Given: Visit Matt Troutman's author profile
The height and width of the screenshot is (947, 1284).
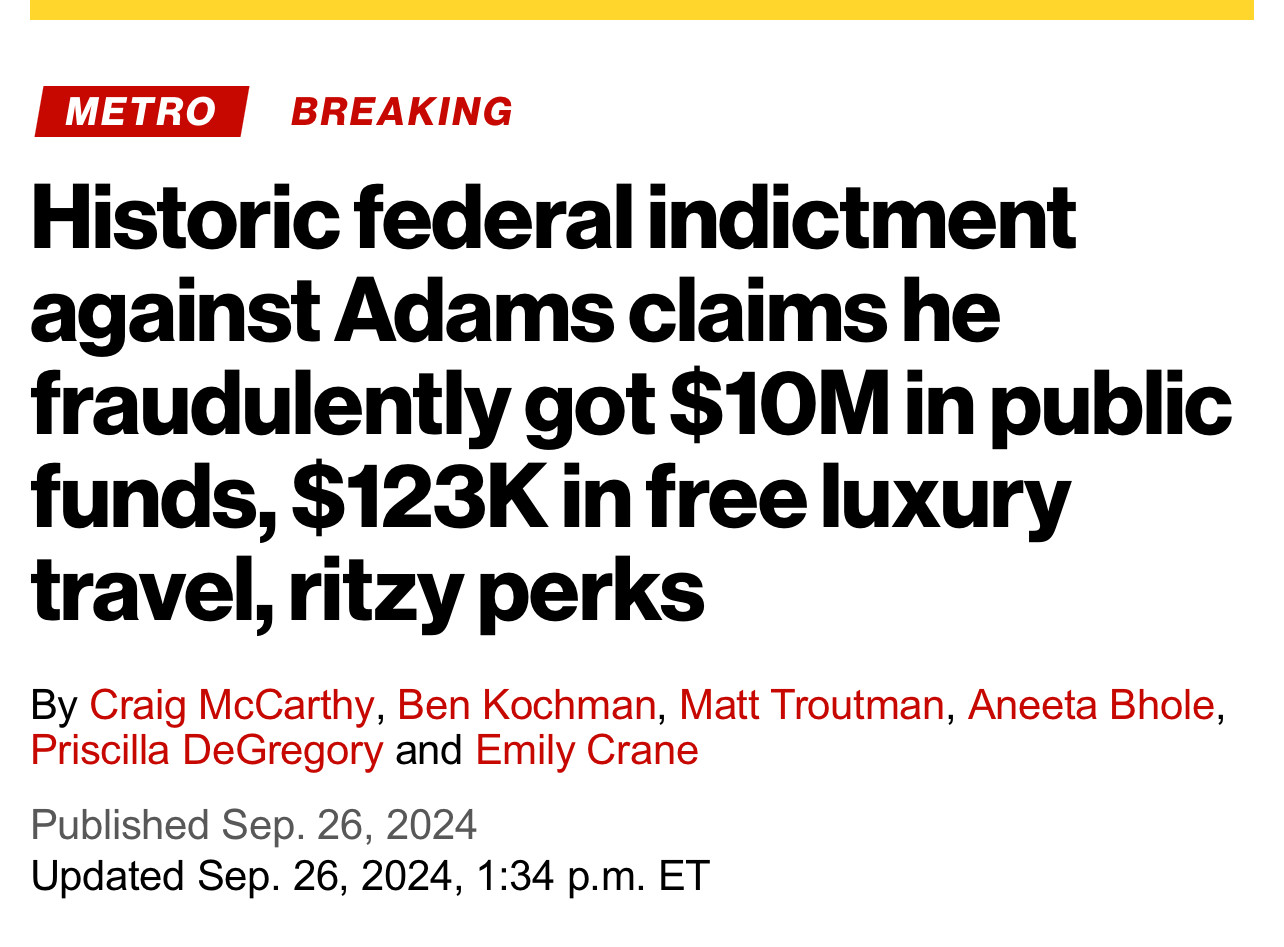Looking at the screenshot, I should click(x=811, y=706).
